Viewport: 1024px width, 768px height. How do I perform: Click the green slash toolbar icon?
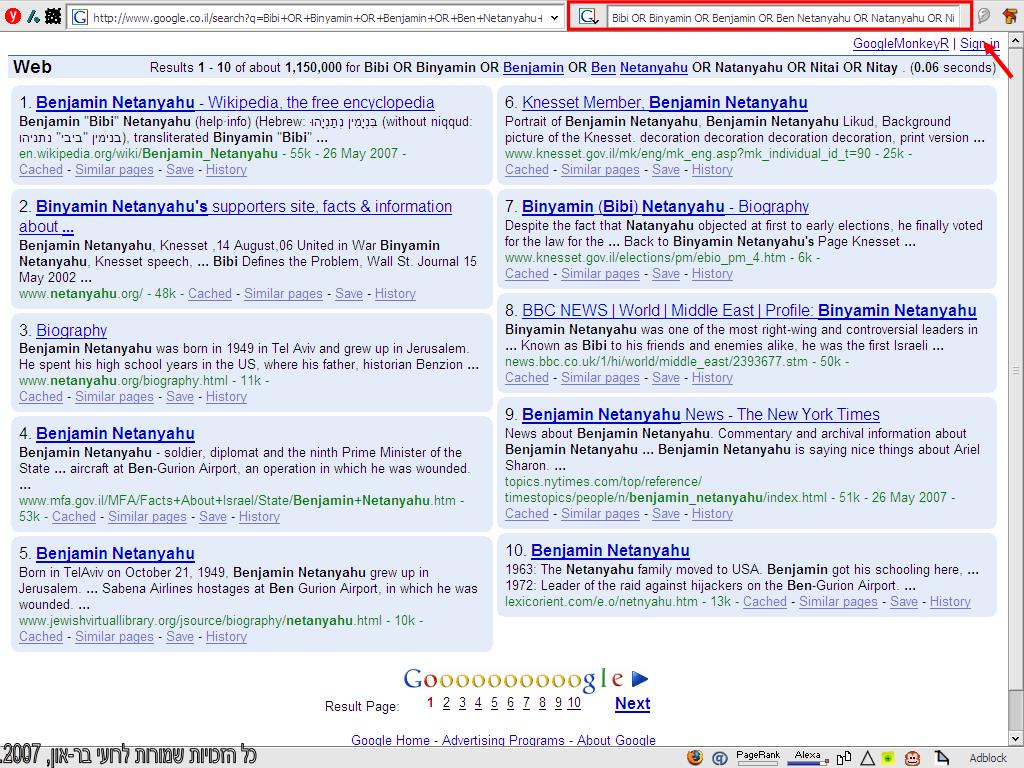pyautogui.click(x=33, y=16)
